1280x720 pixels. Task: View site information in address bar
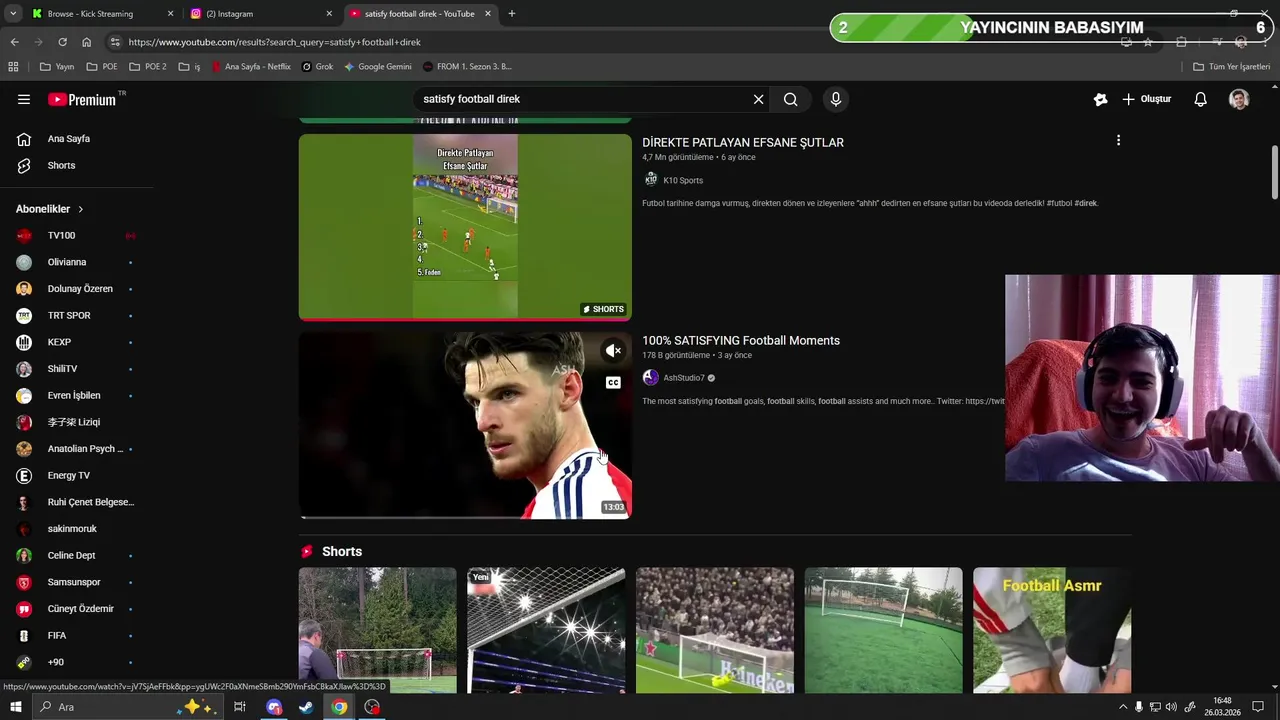click(x=115, y=42)
